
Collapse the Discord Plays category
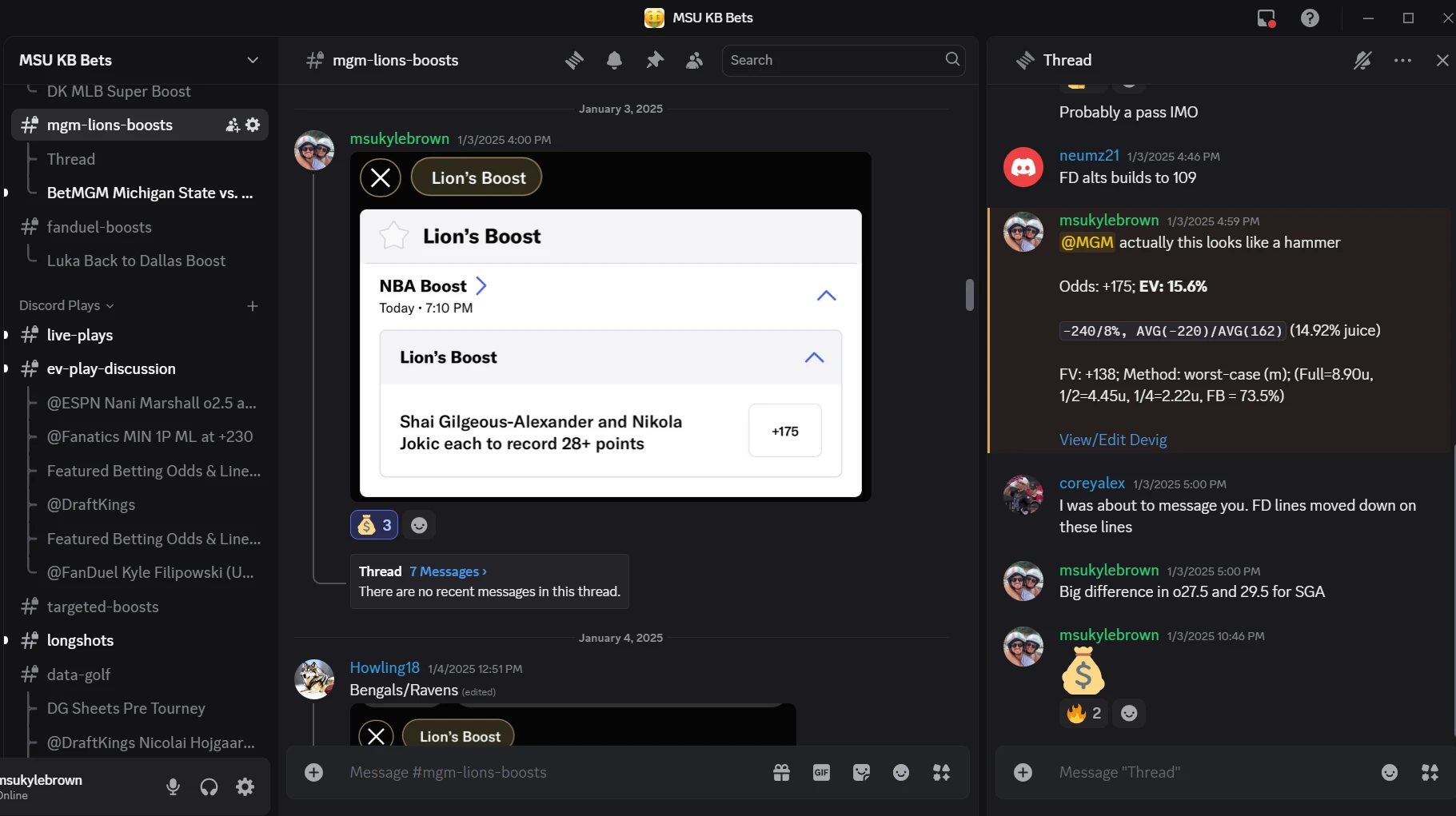click(x=66, y=305)
